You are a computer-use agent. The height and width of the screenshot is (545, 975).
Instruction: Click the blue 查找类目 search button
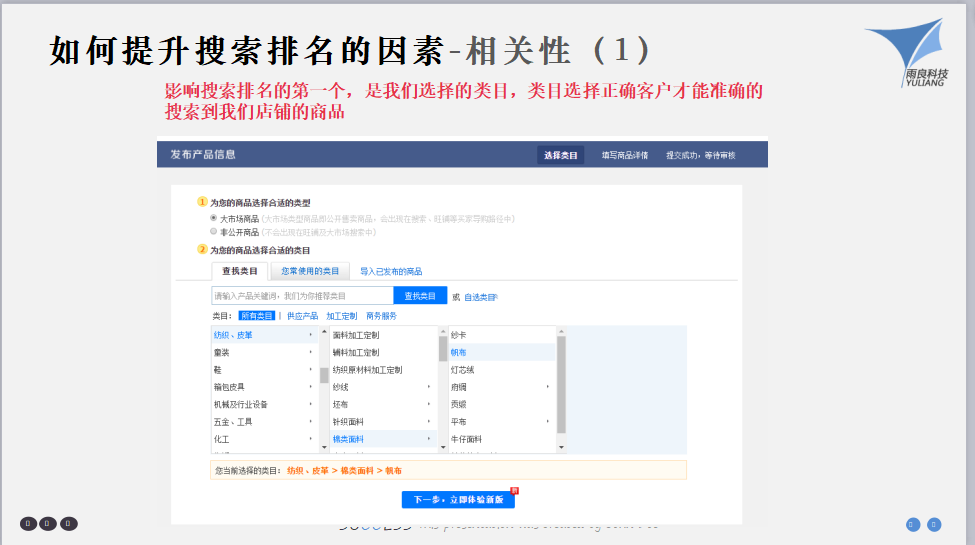[x=420, y=296]
